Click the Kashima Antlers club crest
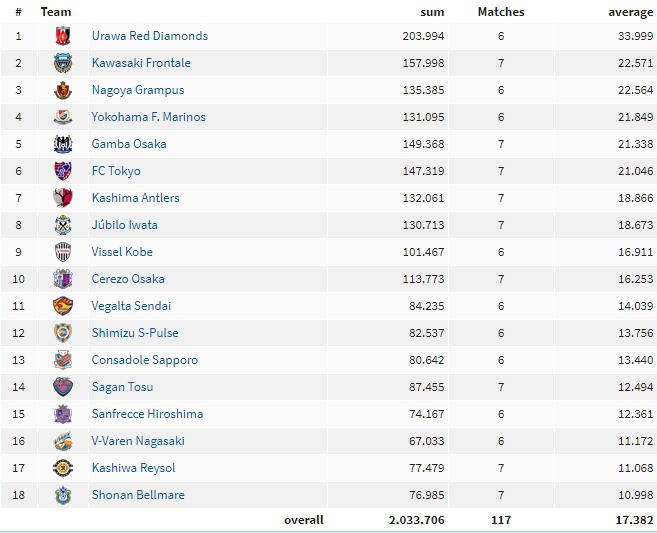The image size is (657, 533). [63, 198]
